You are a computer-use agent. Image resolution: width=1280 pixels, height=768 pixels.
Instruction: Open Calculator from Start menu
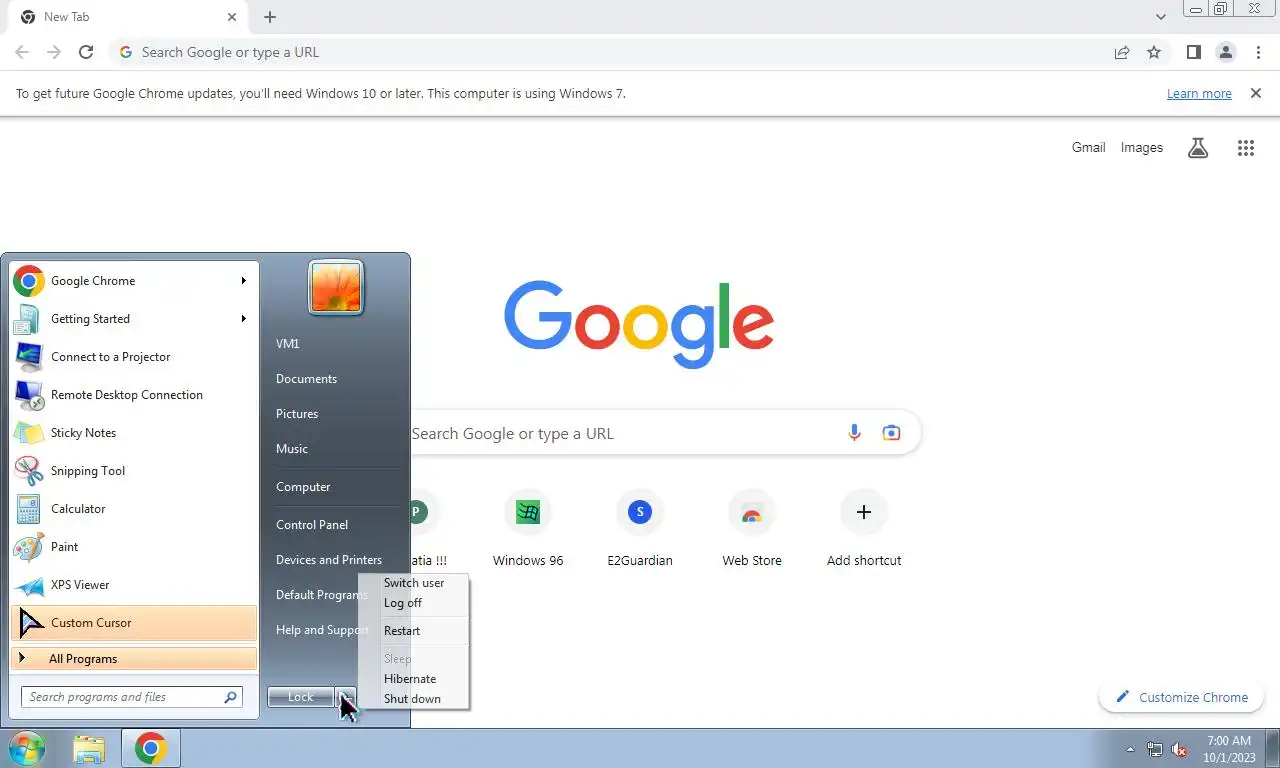[x=134, y=509]
